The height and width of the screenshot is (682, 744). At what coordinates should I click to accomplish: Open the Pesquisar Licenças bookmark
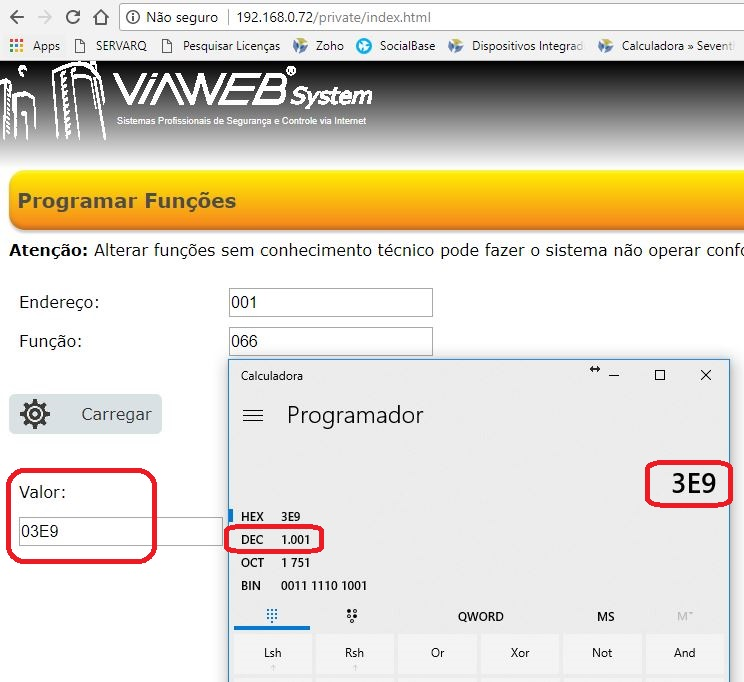click(221, 46)
